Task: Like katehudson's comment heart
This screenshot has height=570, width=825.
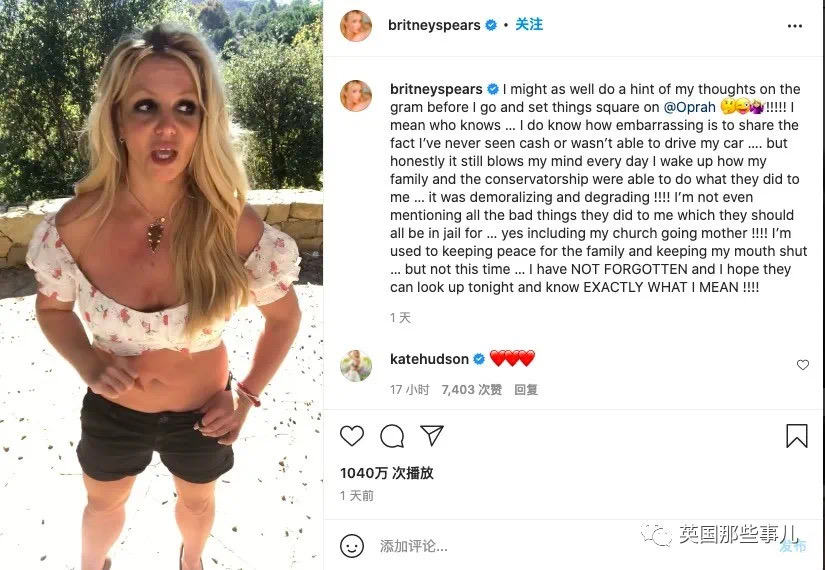Action: [802, 365]
